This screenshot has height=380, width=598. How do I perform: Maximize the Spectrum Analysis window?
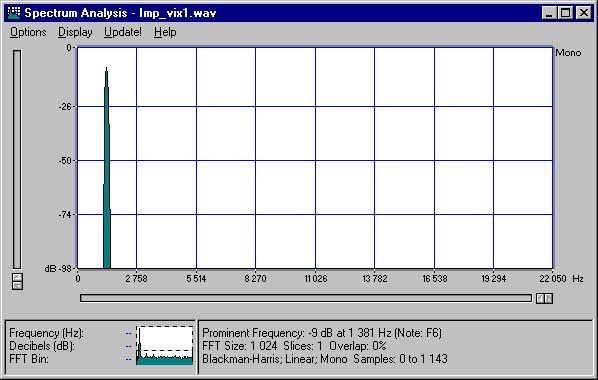point(565,13)
